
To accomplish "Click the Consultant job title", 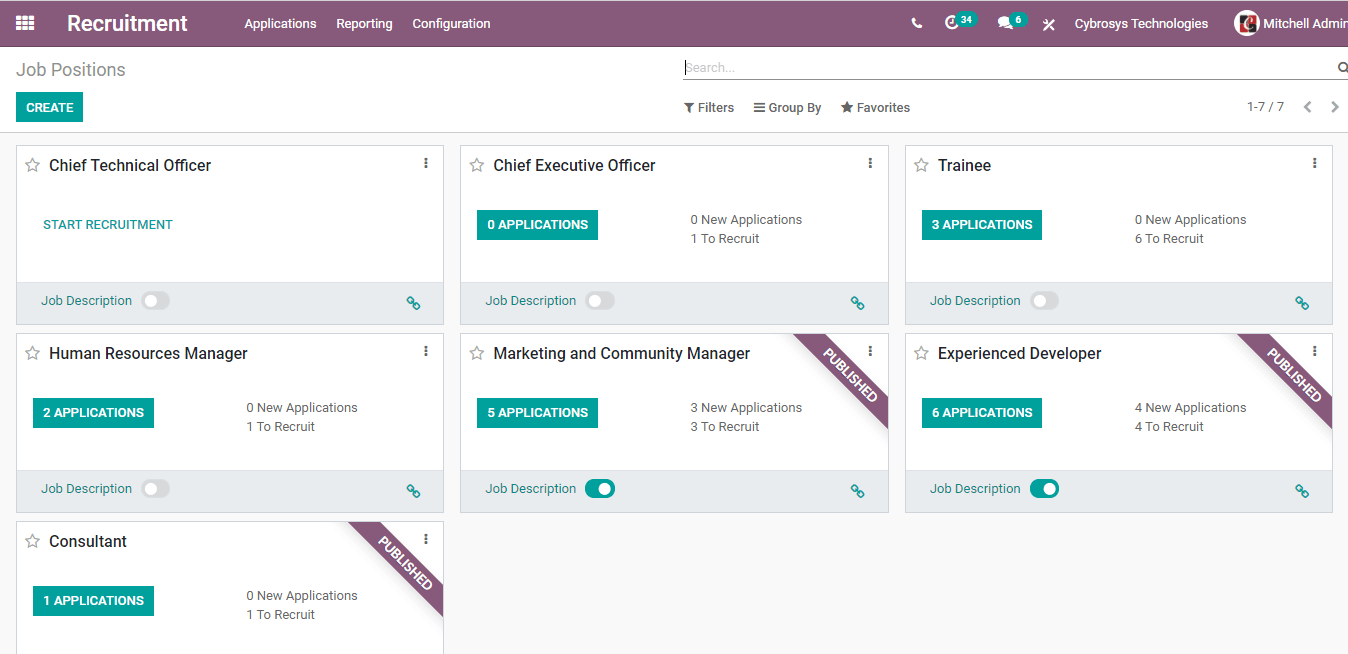I will tap(88, 541).
